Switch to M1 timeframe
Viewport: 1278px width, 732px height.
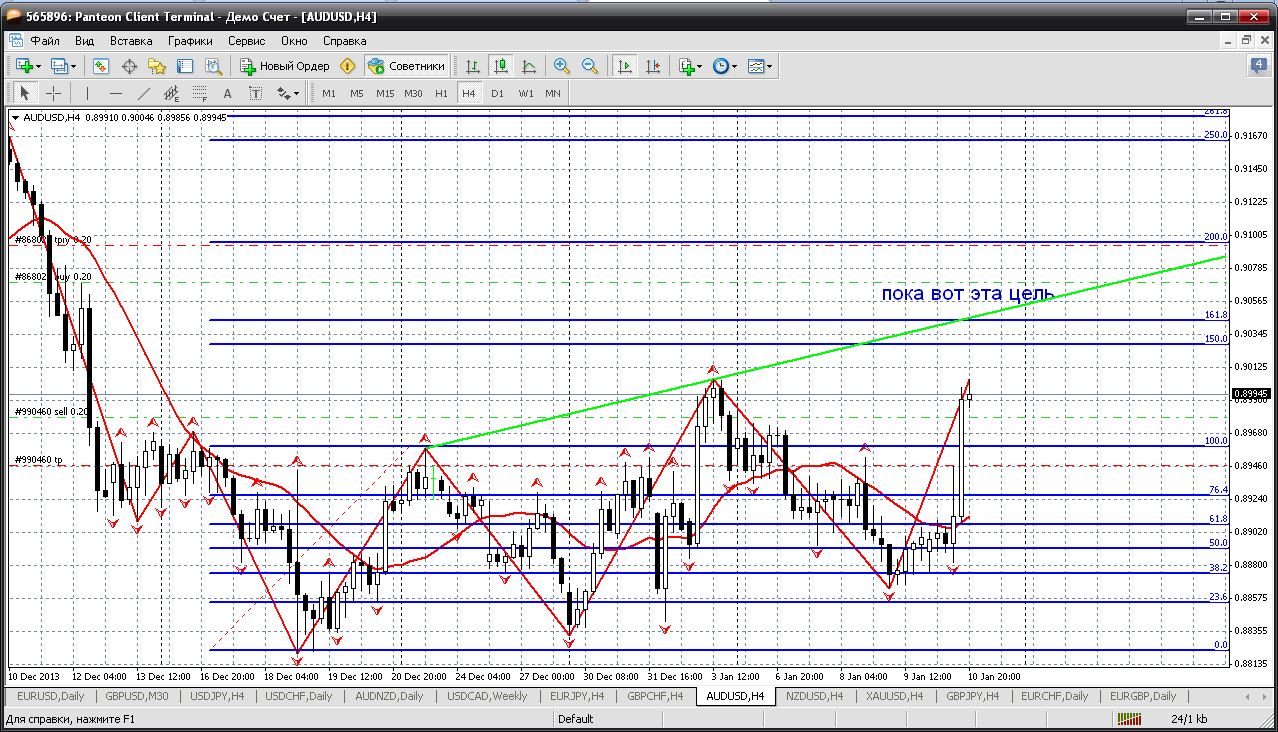coord(329,93)
